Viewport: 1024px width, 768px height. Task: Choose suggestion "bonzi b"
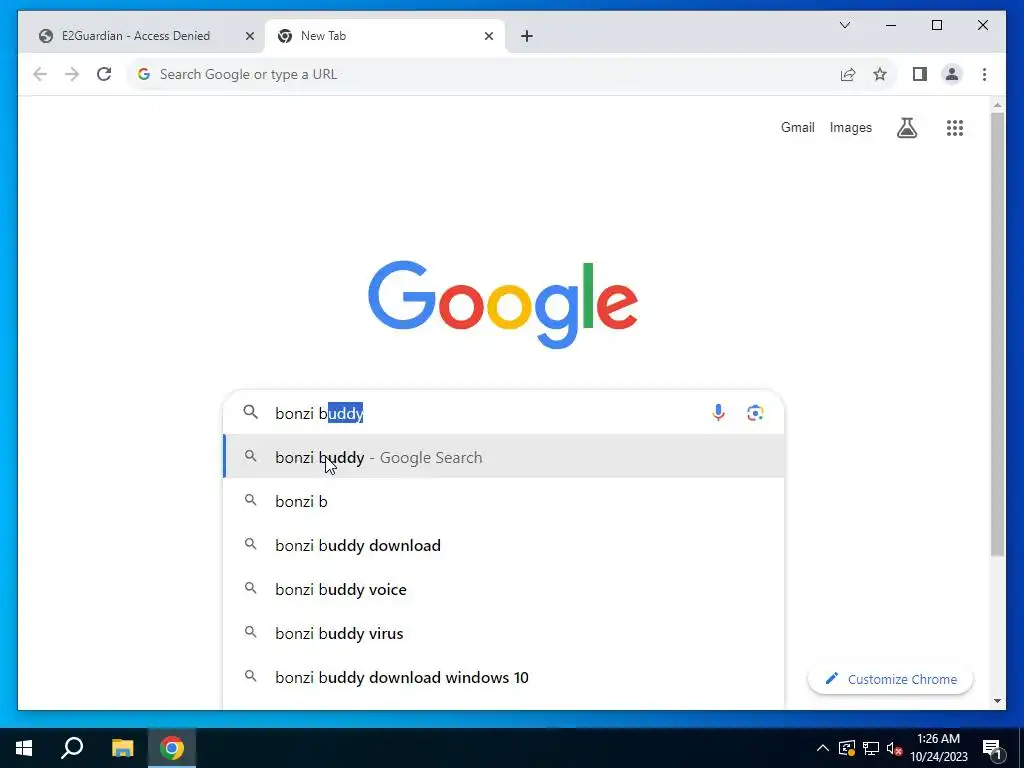[x=504, y=502]
